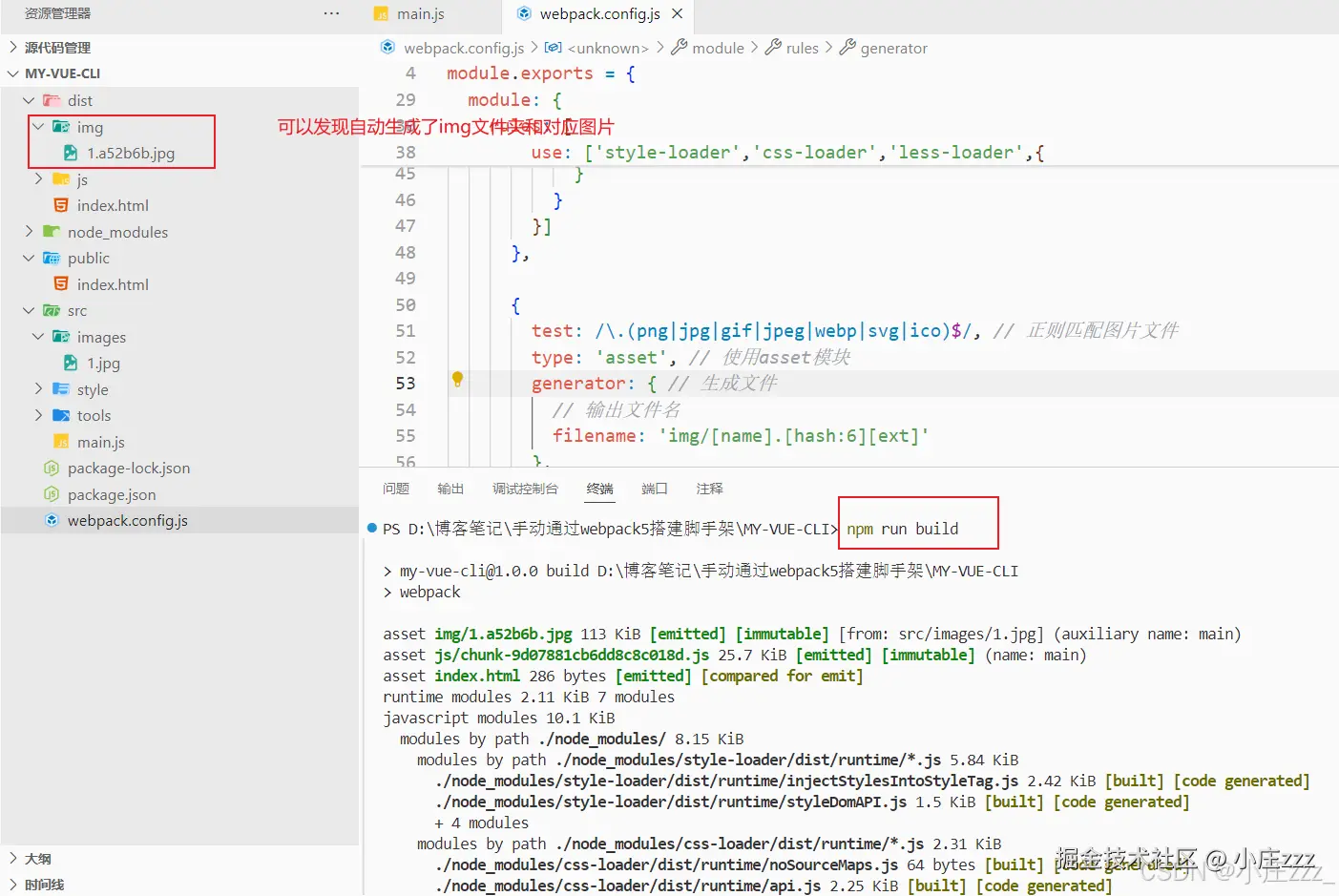1339x896 pixels.
Task: Click the wrench icon beside generator breadcrumb
Action: (x=847, y=47)
